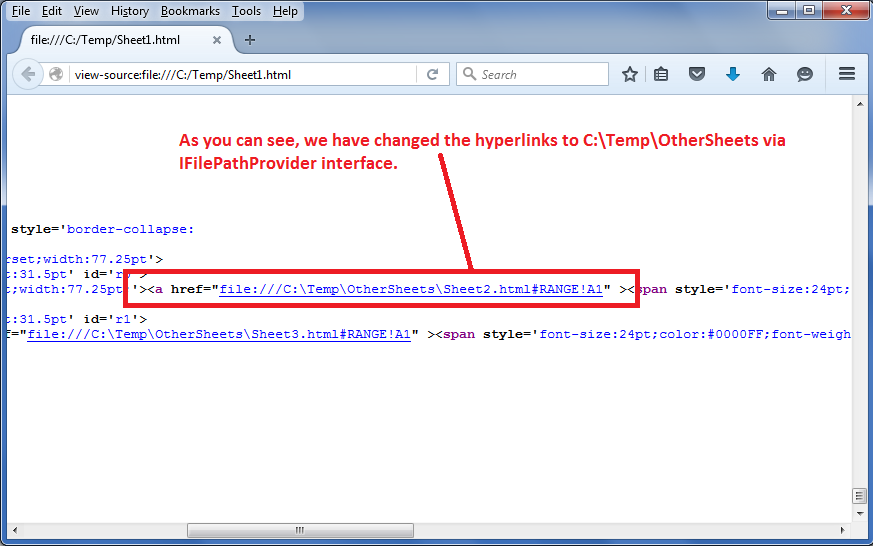This screenshot has height=546, width=873.
Task: Save page to Pocket
Action: point(698,74)
